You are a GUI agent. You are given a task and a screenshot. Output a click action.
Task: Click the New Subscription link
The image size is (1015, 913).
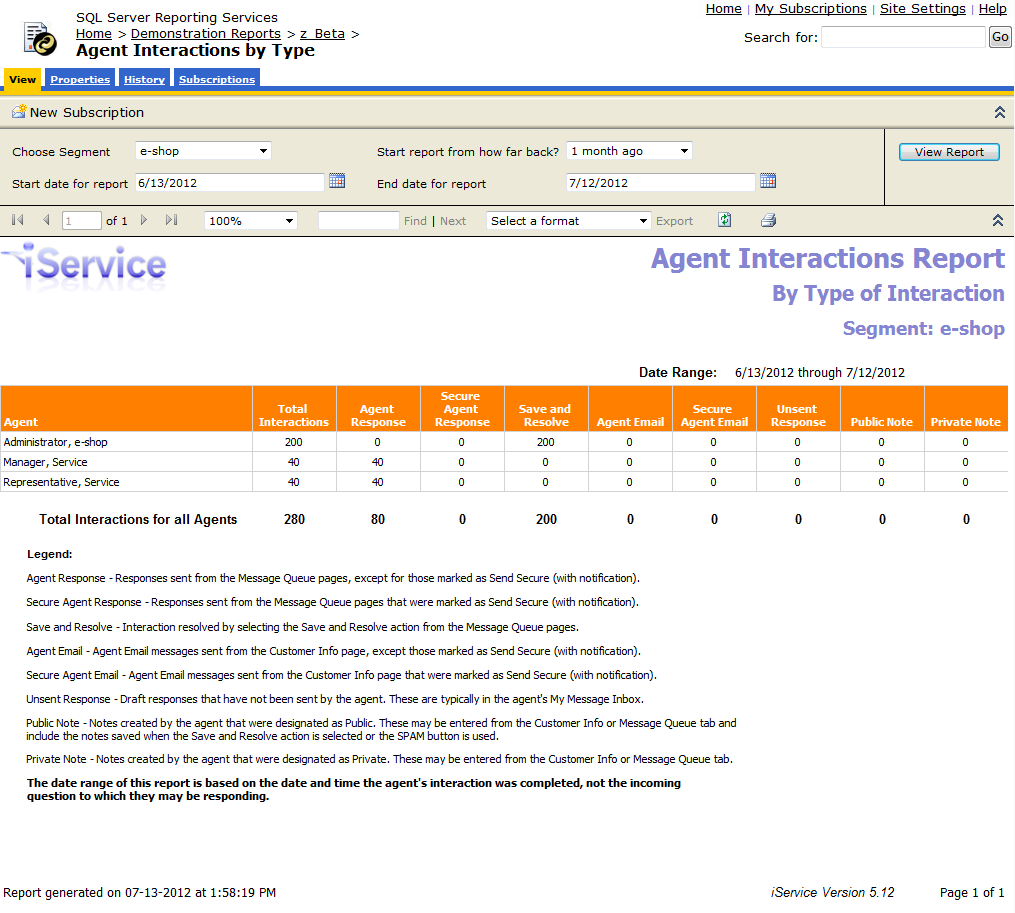87,112
